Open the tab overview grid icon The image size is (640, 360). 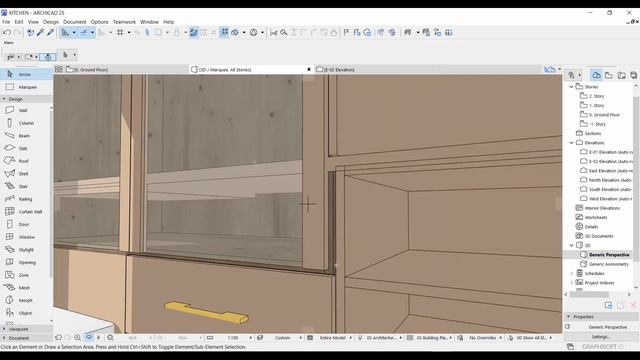coord(59,69)
